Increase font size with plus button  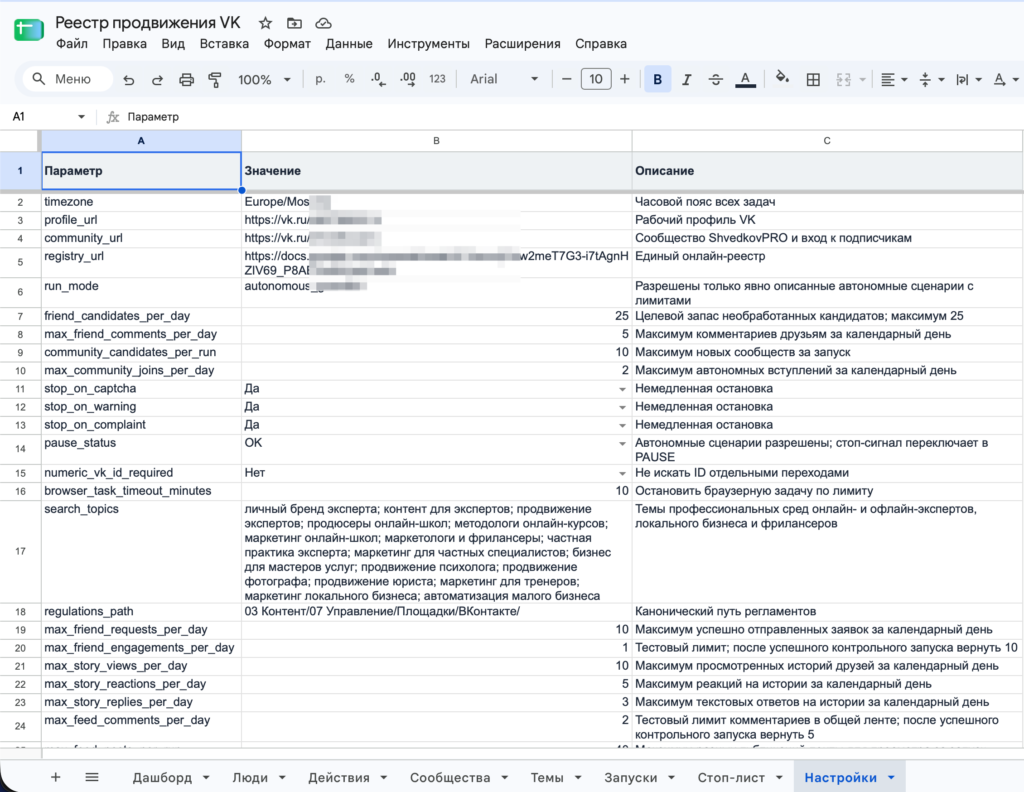click(625, 79)
